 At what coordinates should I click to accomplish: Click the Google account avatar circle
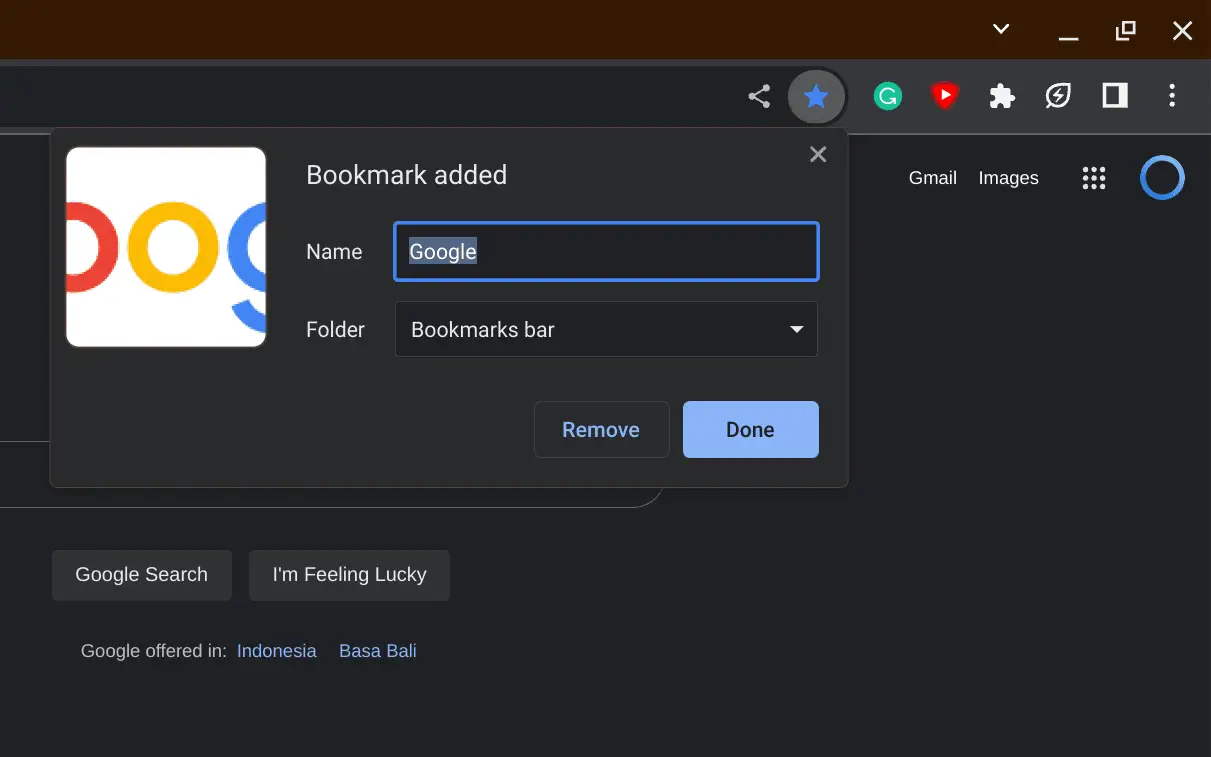coord(1162,178)
